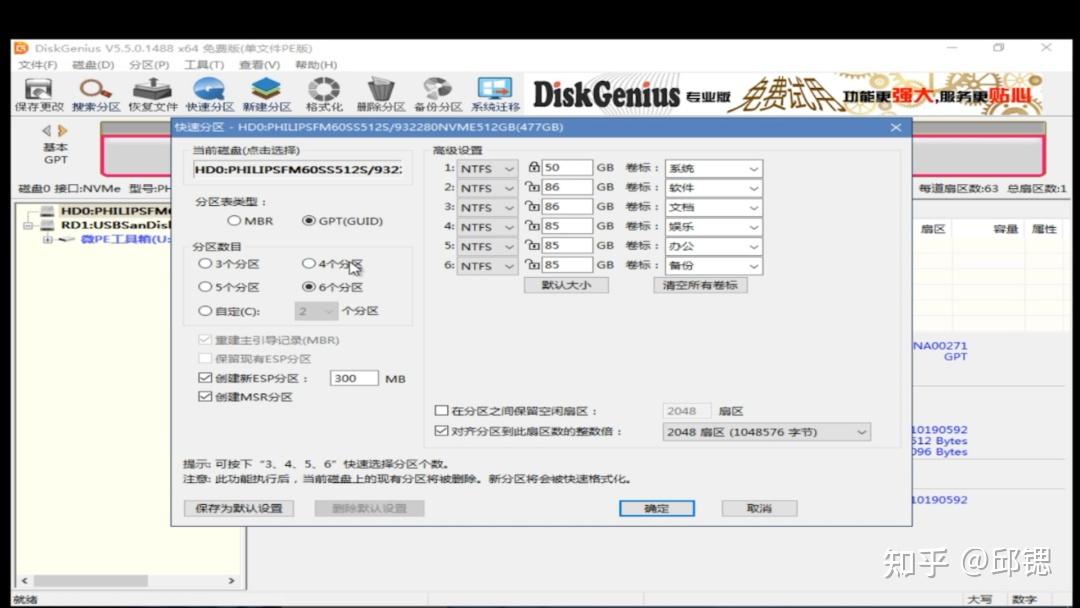Open volume label dropdown showing 备份
The height and width of the screenshot is (608, 1080).
pyautogui.click(x=714, y=266)
